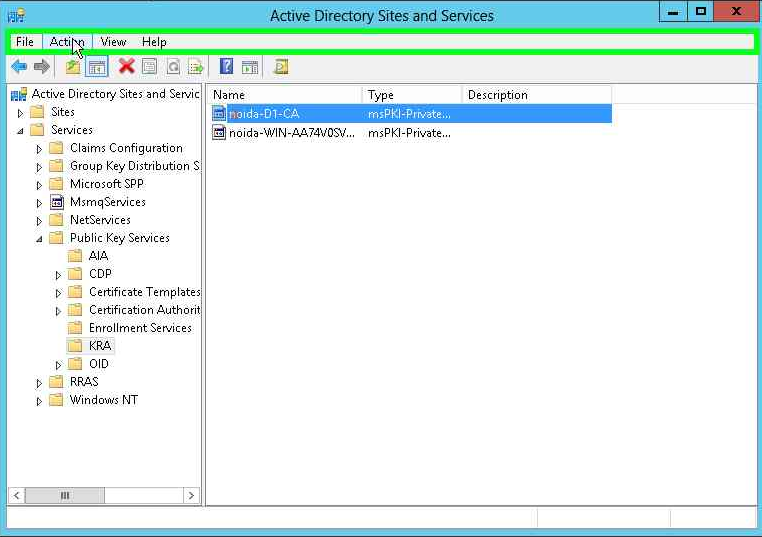
Task: Click tree pane scroll right arrow
Action: pyautogui.click(x=191, y=495)
